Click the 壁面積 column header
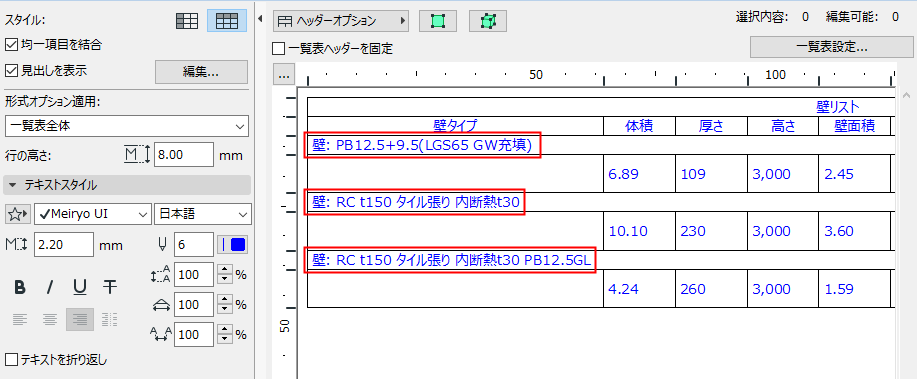This screenshot has height=379, width=917. (x=854, y=126)
